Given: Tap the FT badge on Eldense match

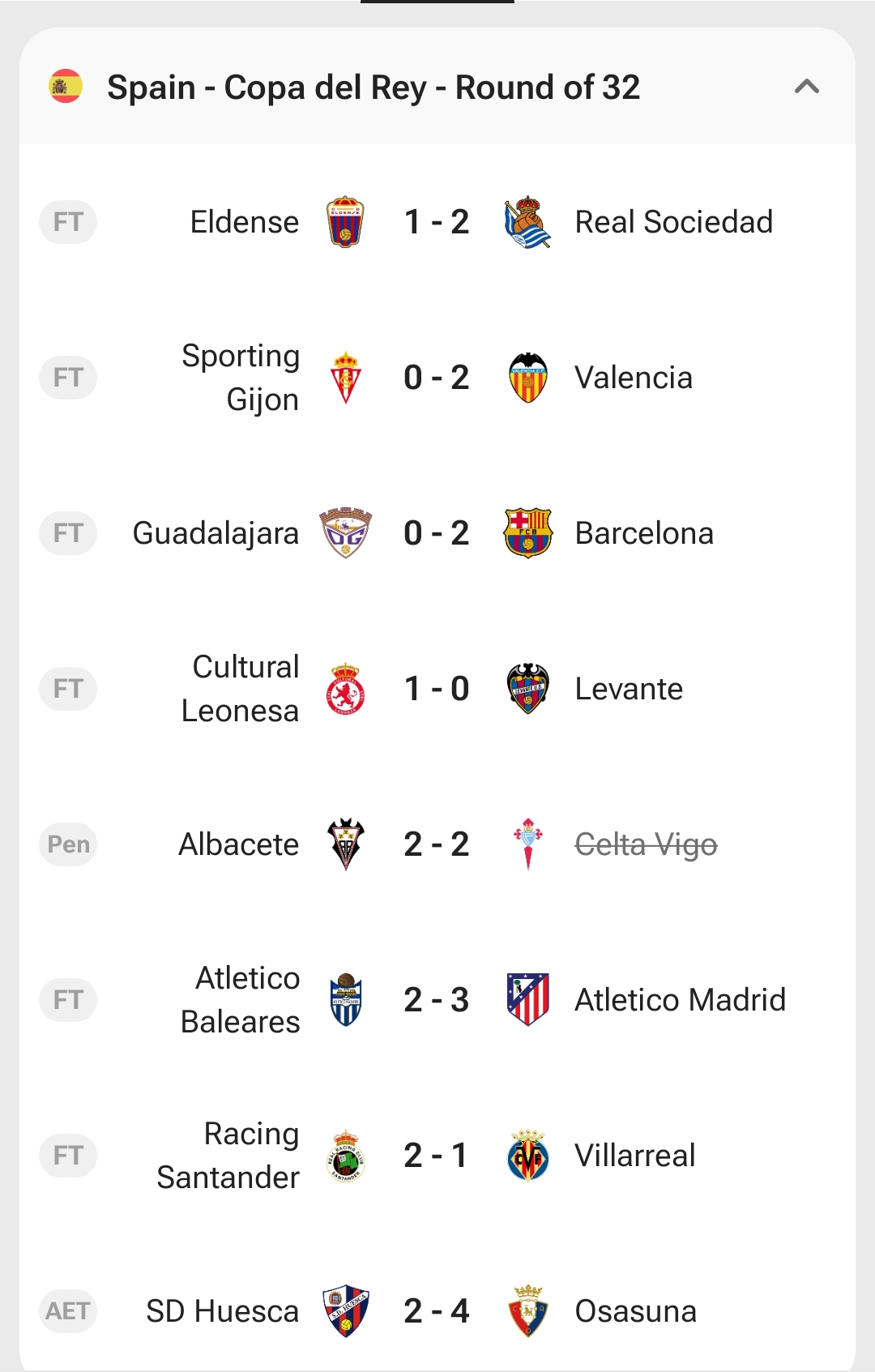Looking at the screenshot, I should point(68,222).
